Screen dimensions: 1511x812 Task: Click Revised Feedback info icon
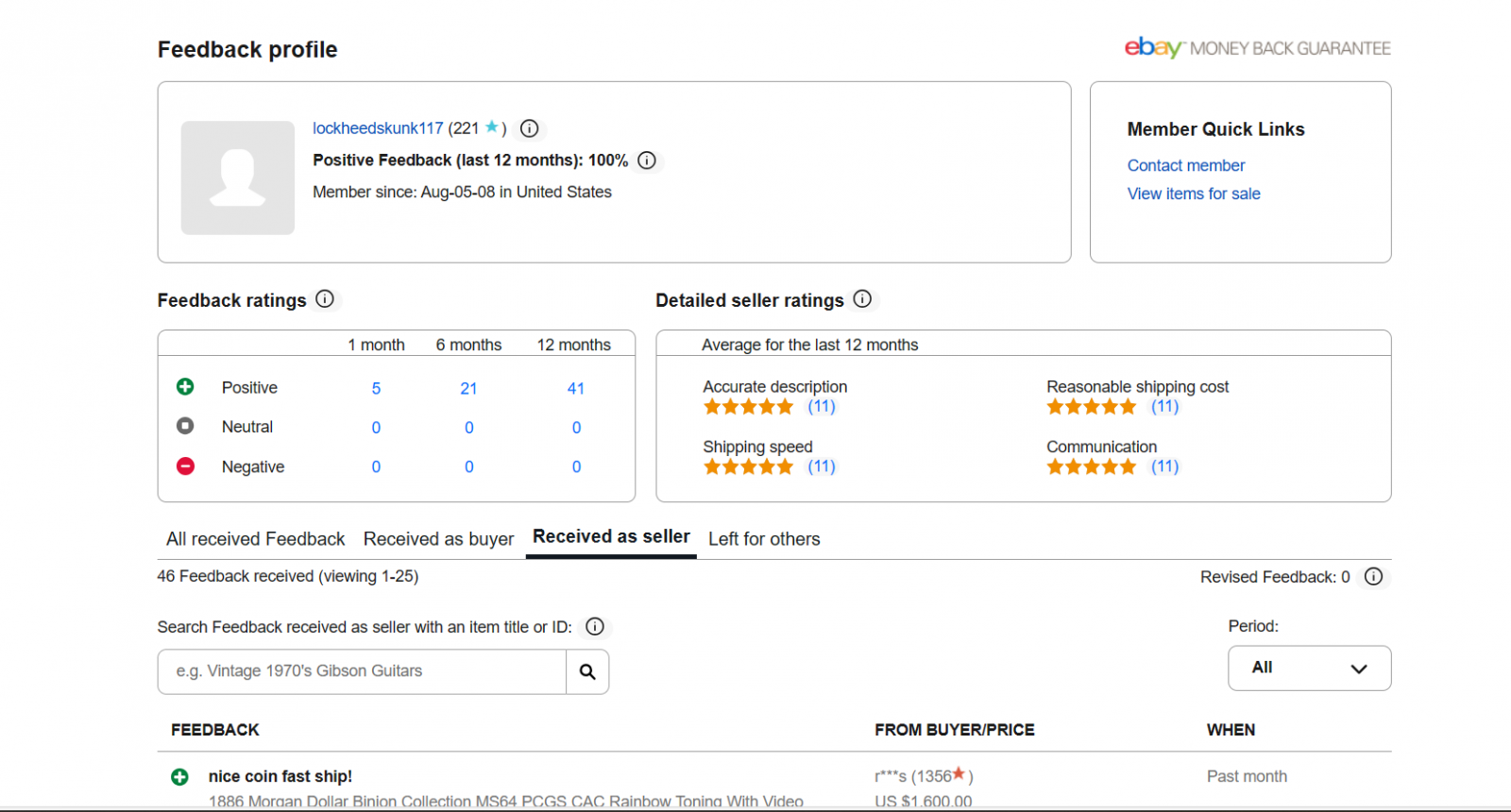pos(1374,577)
